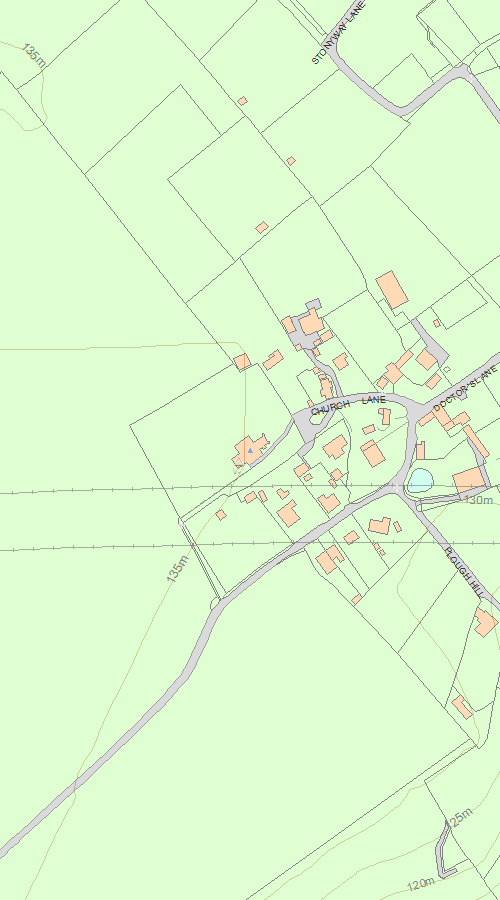Click the 135m contour label beside the long road
The image size is (500, 900).
tap(178, 568)
